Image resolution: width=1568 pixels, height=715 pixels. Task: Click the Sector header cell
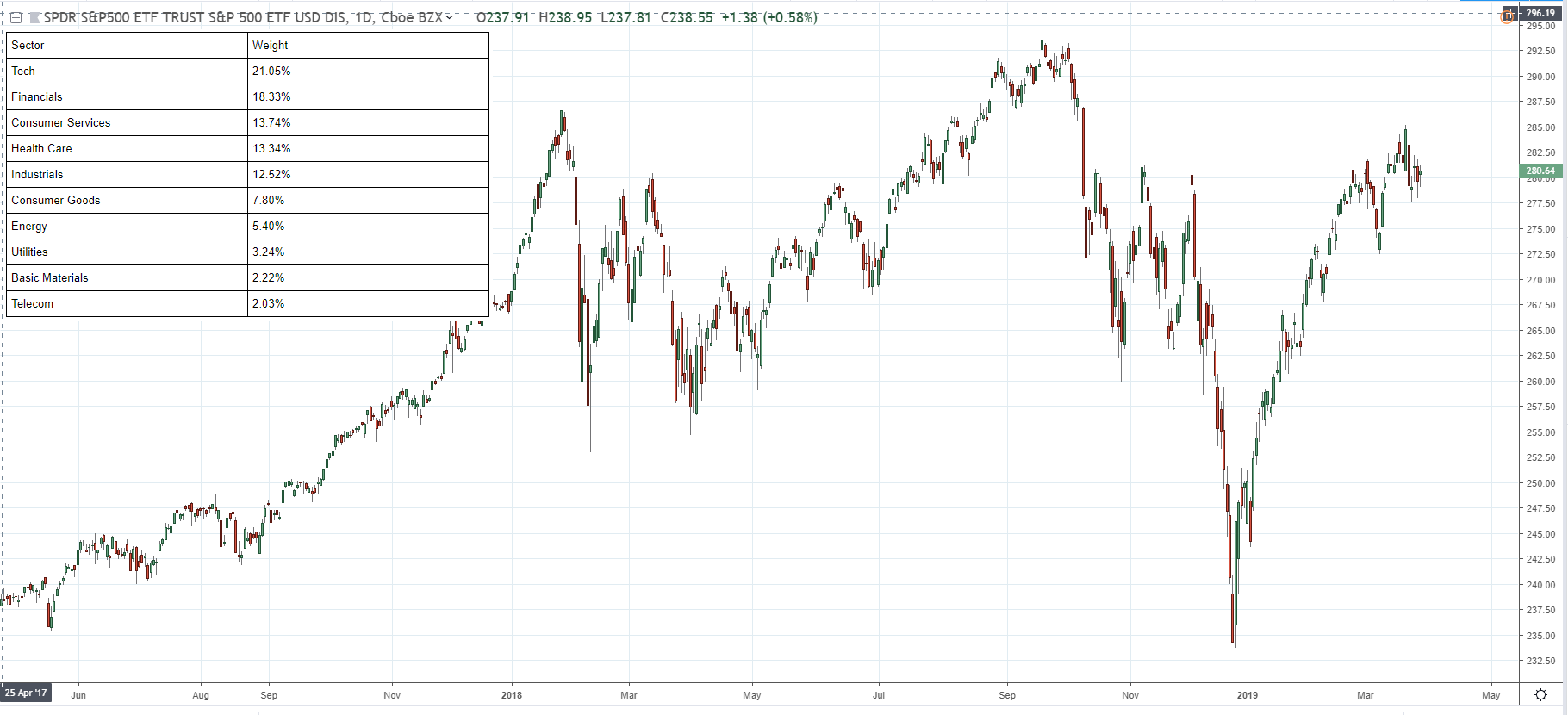pyautogui.click(x=127, y=45)
